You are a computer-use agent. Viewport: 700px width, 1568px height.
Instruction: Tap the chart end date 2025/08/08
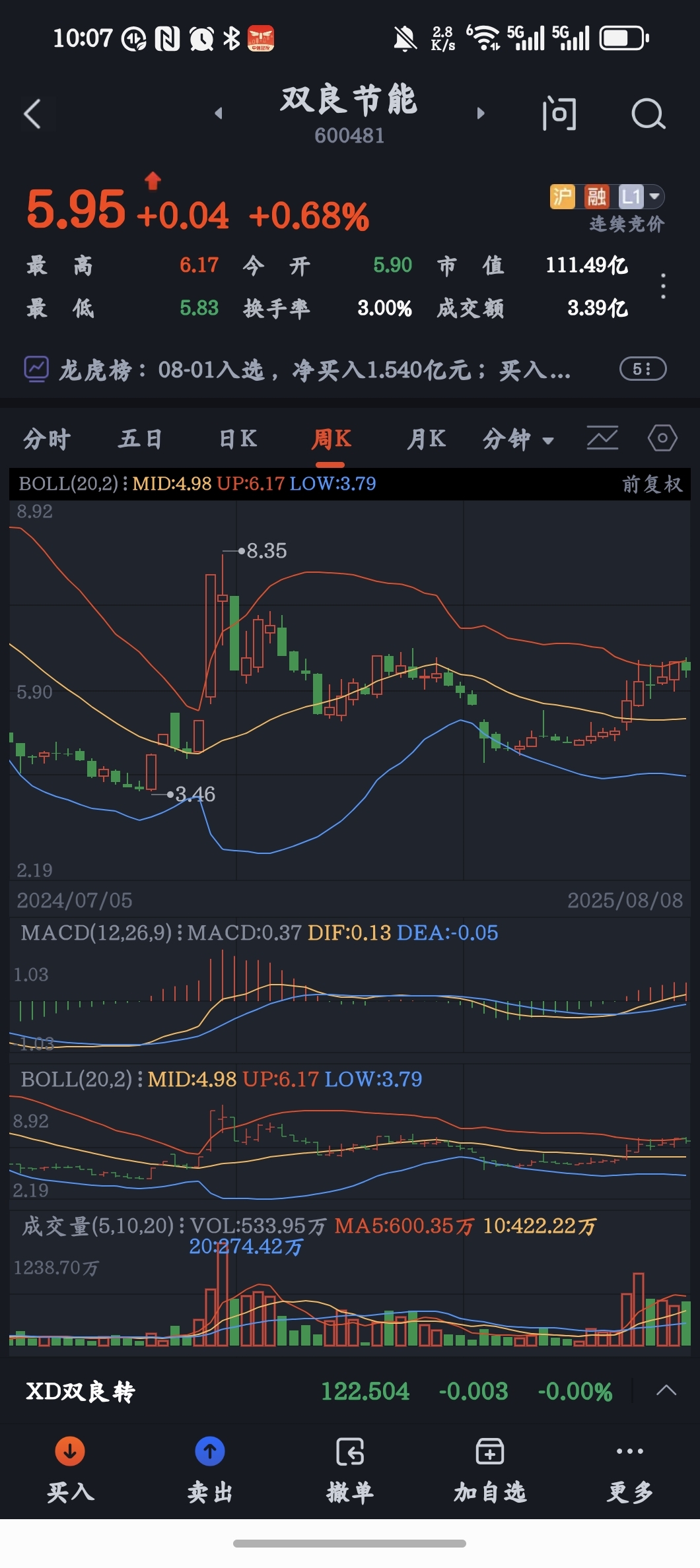625,900
